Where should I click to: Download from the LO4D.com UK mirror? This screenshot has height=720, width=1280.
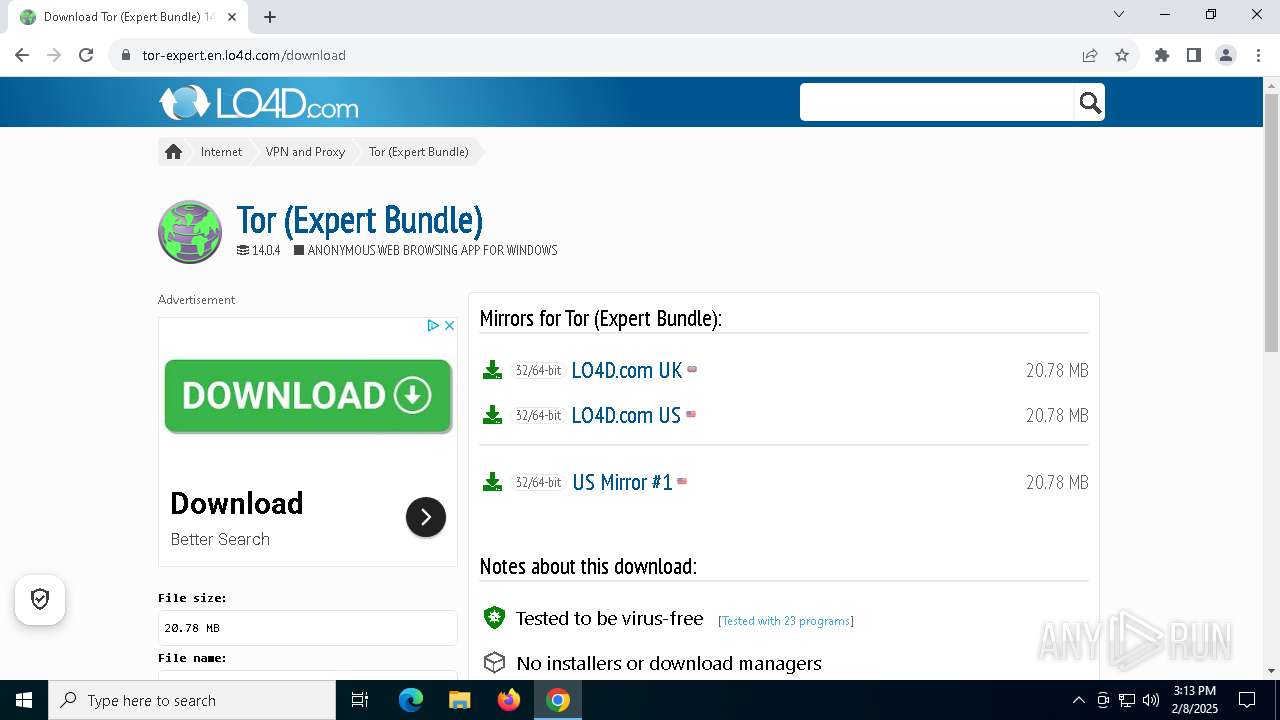tap(626, 370)
